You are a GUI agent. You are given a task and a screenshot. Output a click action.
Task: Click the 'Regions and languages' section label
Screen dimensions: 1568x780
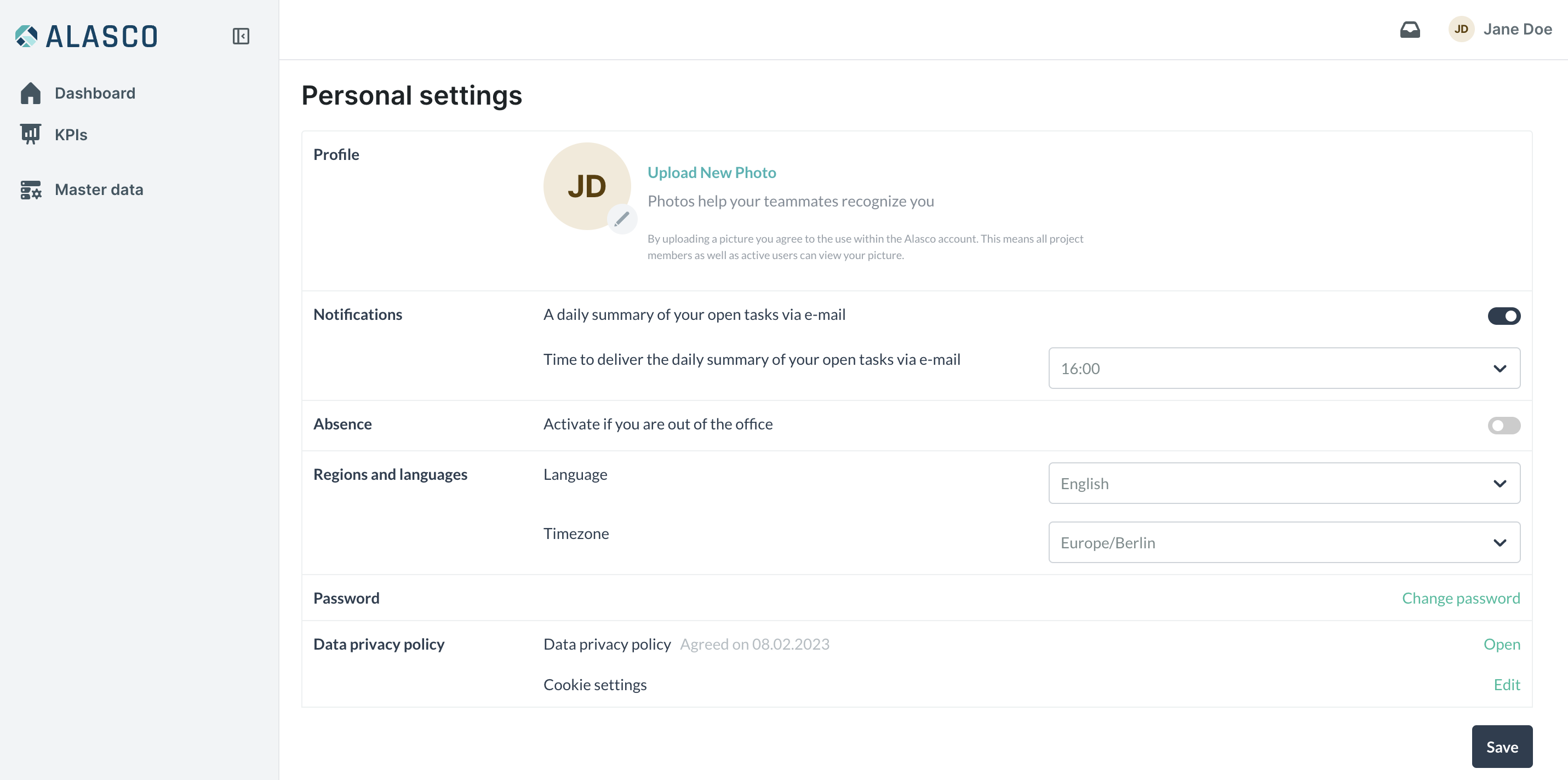click(x=390, y=474)
